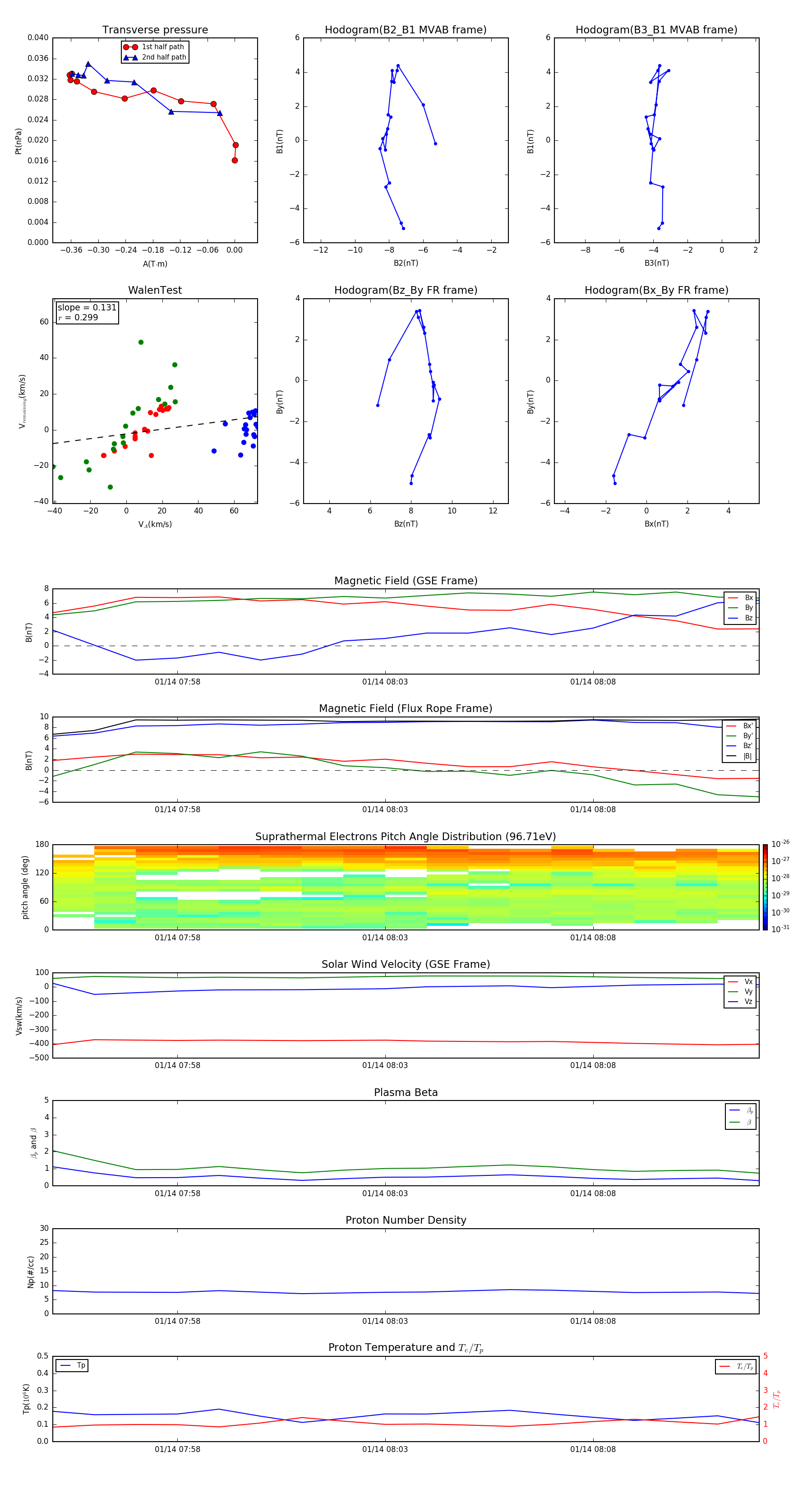
Task: Click the 'Hodogram(Bx_By FR frame)' title
Action: (656, 290)
